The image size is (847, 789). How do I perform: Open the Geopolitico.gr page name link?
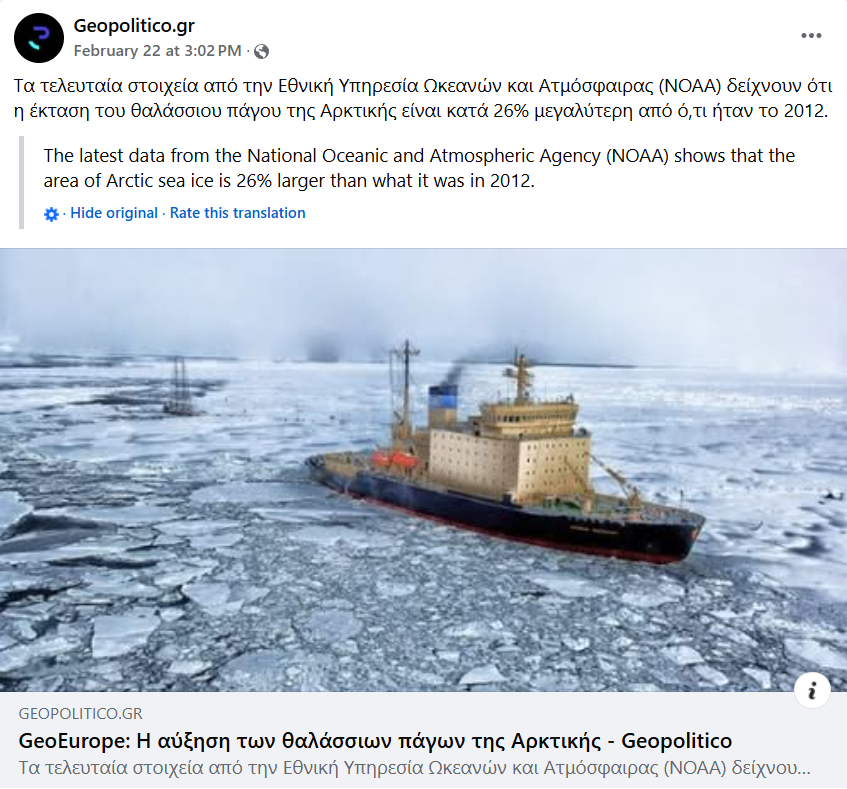click(134, 25)
